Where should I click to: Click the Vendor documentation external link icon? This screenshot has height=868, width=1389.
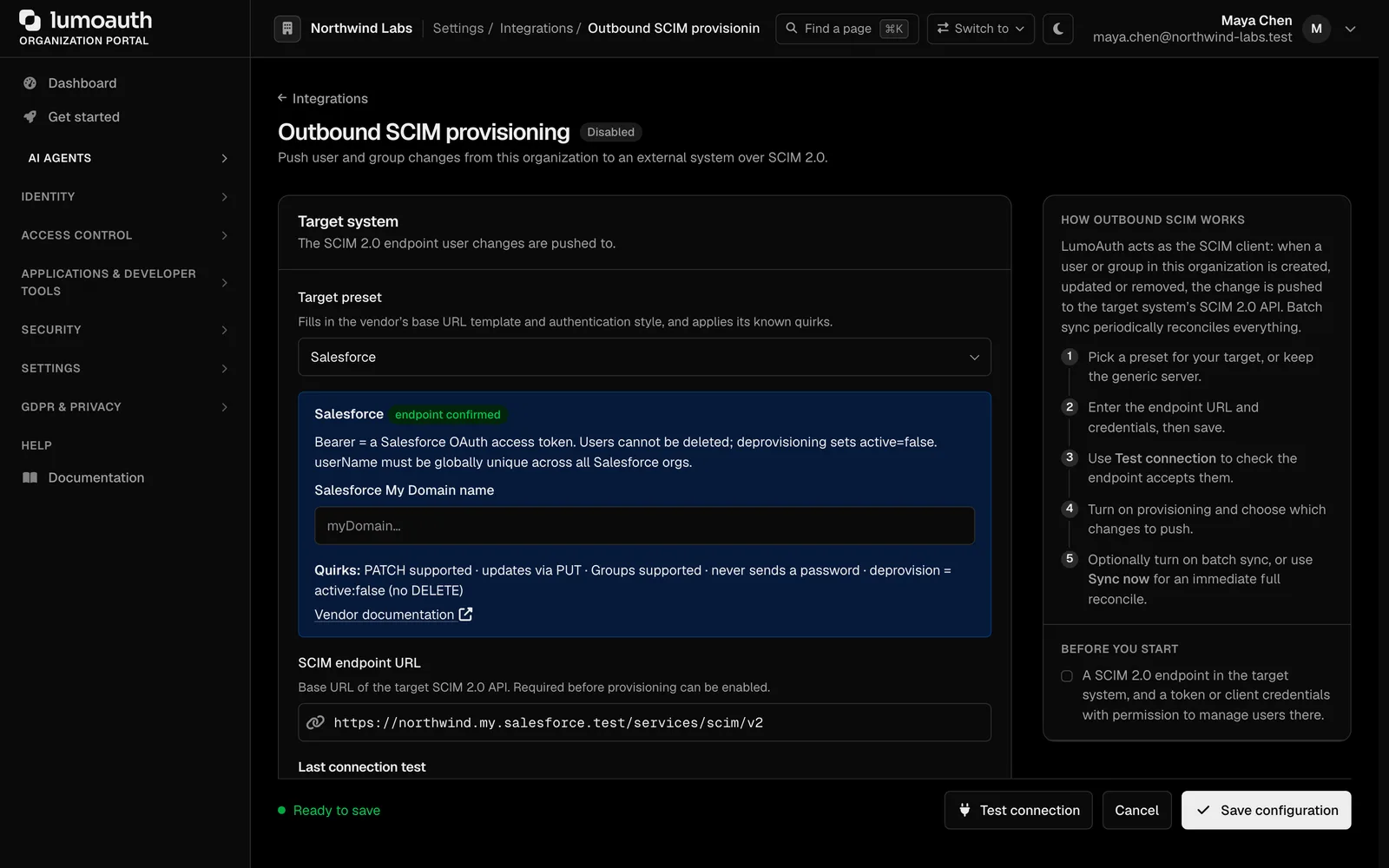466,615
